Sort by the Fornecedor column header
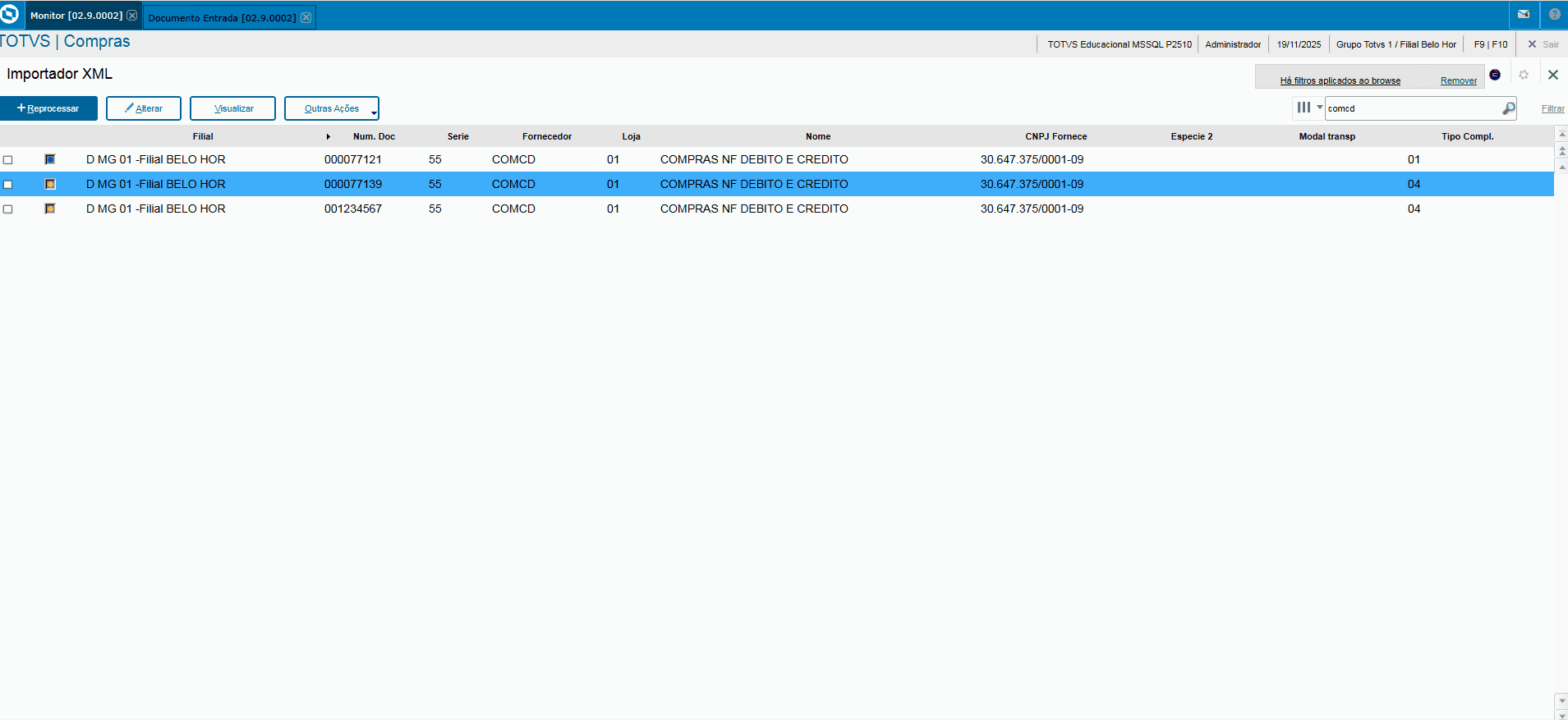 [547, 136]
